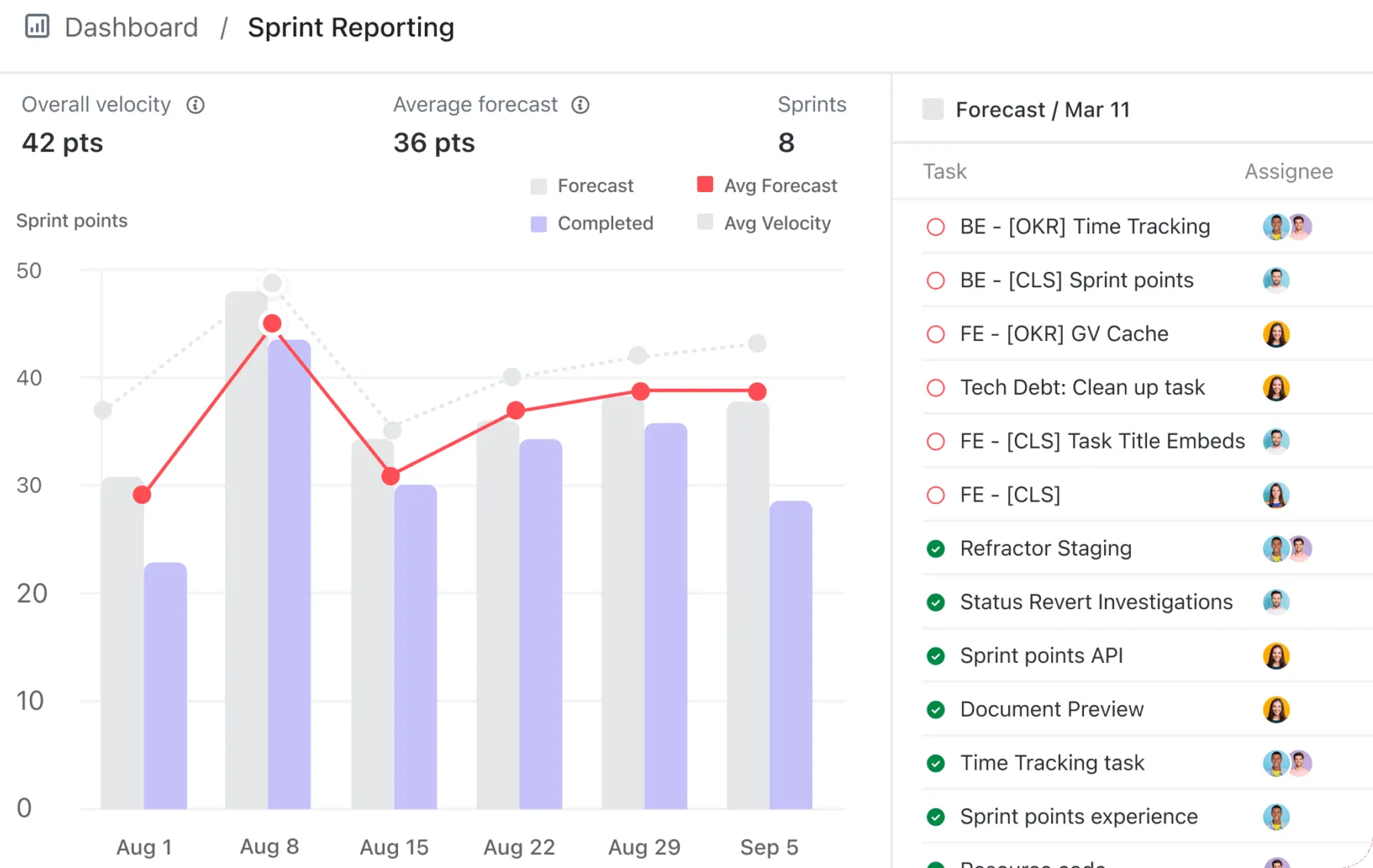
Task: Click assignee avatar for Document Preview
Action: 1276,710
